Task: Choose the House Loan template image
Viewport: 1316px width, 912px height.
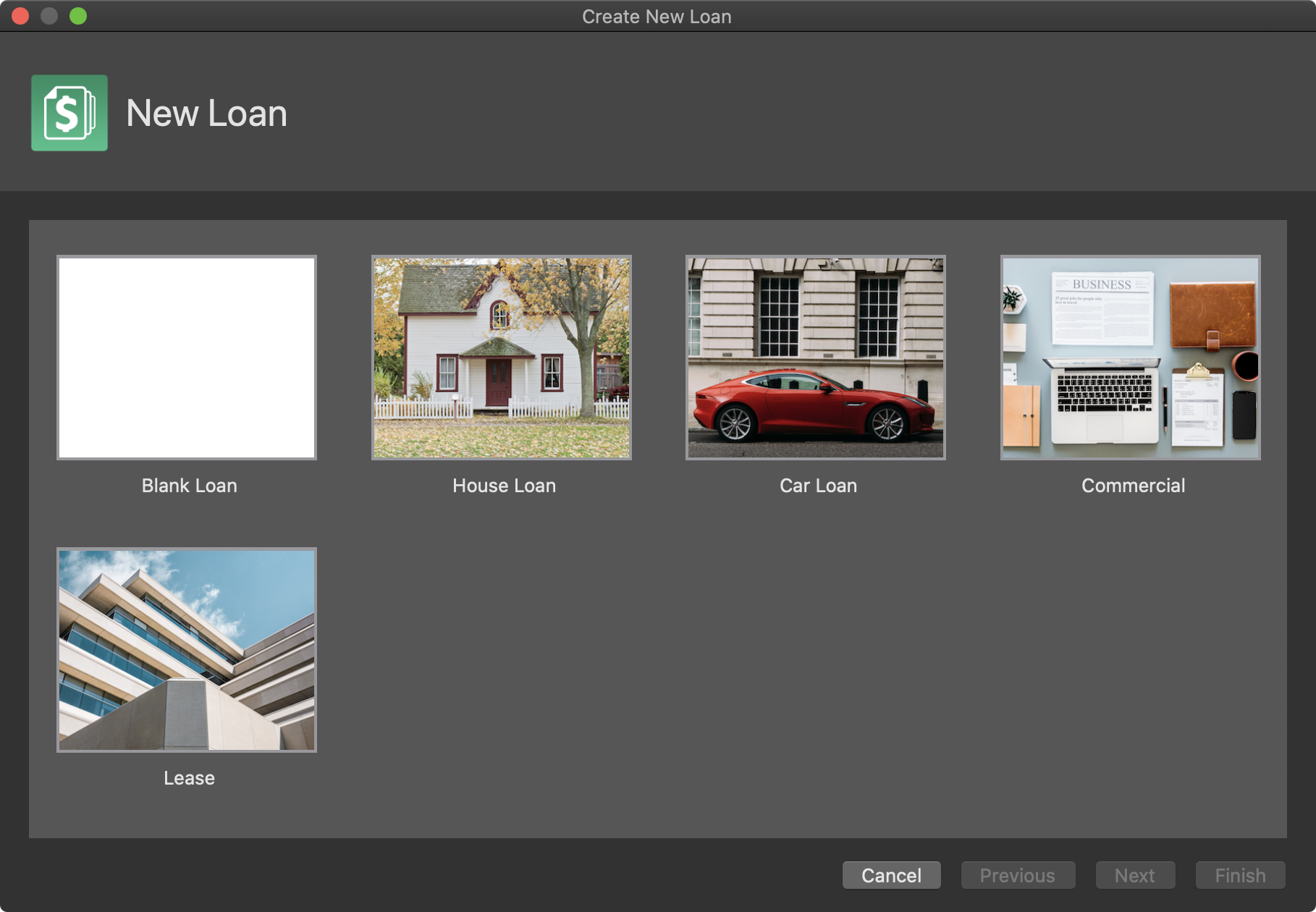Action: click(502, 358)
